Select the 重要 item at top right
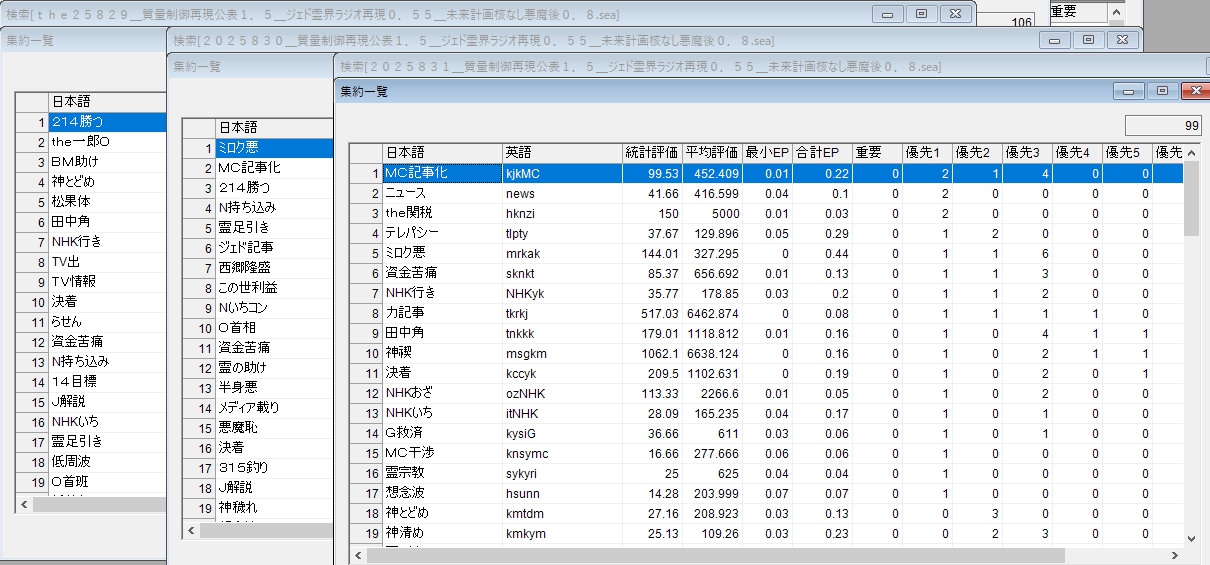The height and width of the screenshot is (565, 1210). [x=1077, y=11]
